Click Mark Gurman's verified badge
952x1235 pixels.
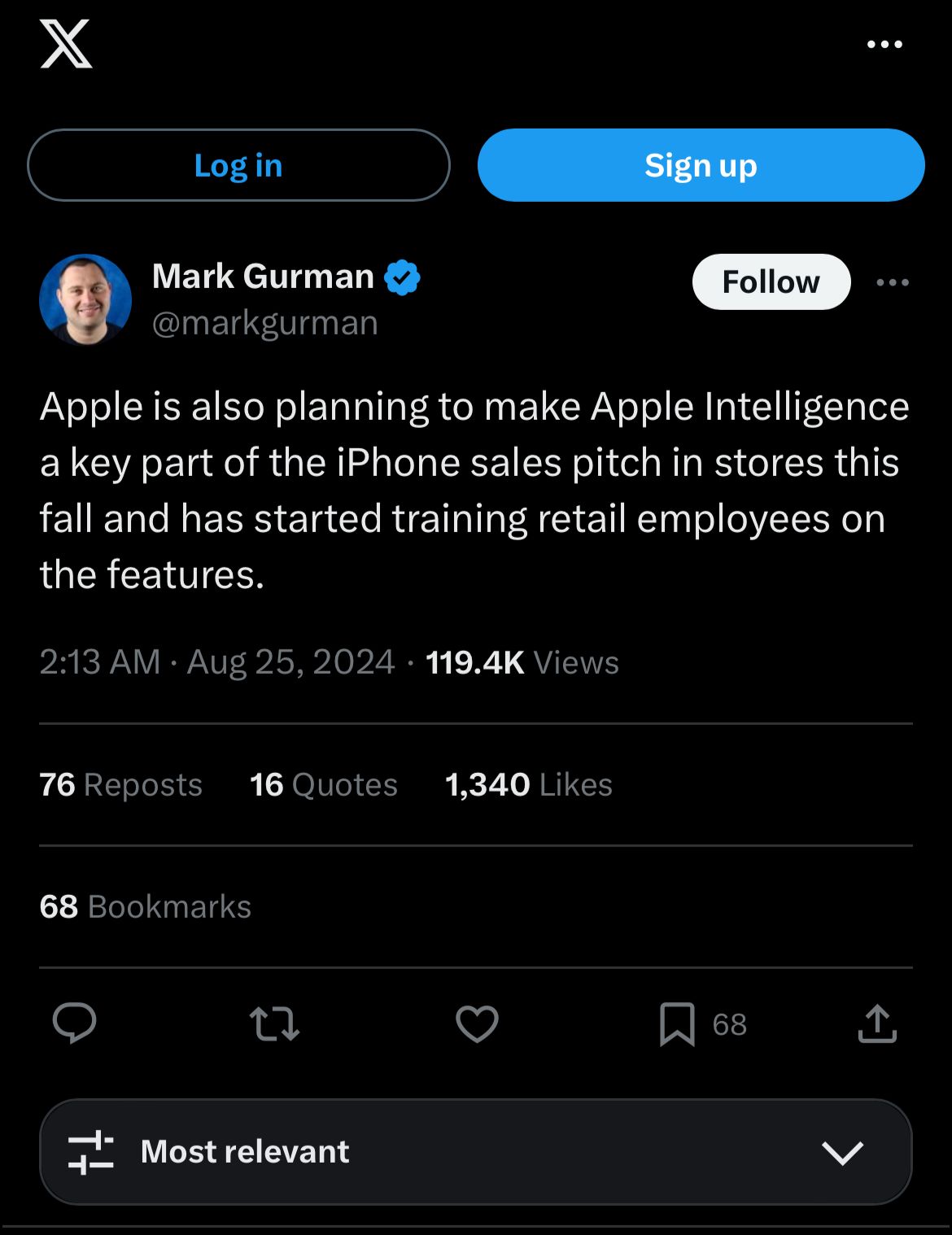[402, 277]
